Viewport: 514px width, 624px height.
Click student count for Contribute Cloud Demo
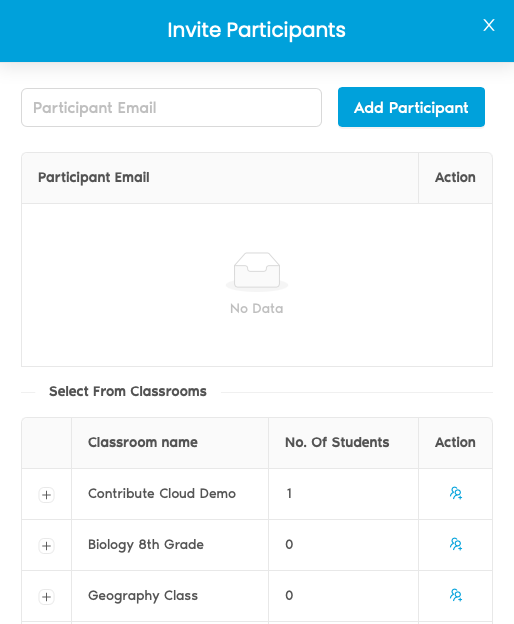[289, 493]
